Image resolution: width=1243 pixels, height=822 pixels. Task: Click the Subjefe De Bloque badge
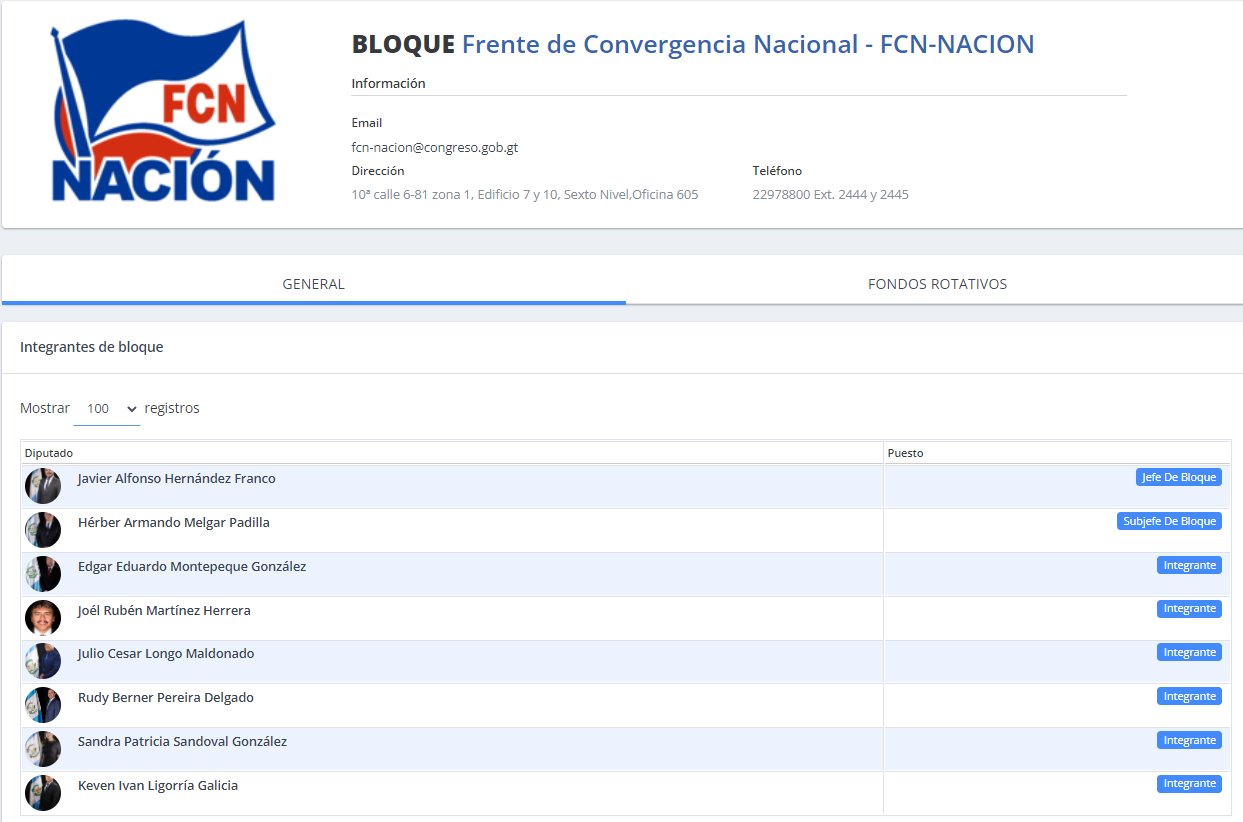(x=1169, y=521)
